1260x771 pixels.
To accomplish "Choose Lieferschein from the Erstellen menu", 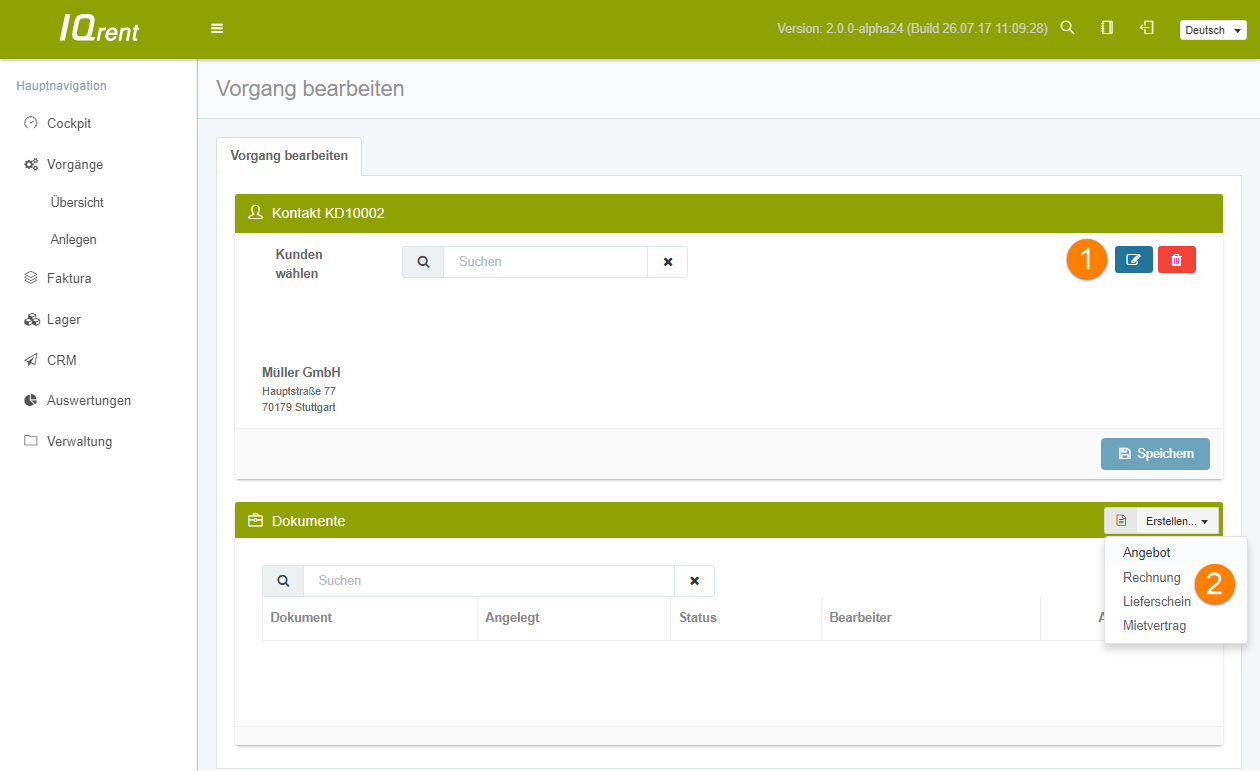I will pos(1157,602).
